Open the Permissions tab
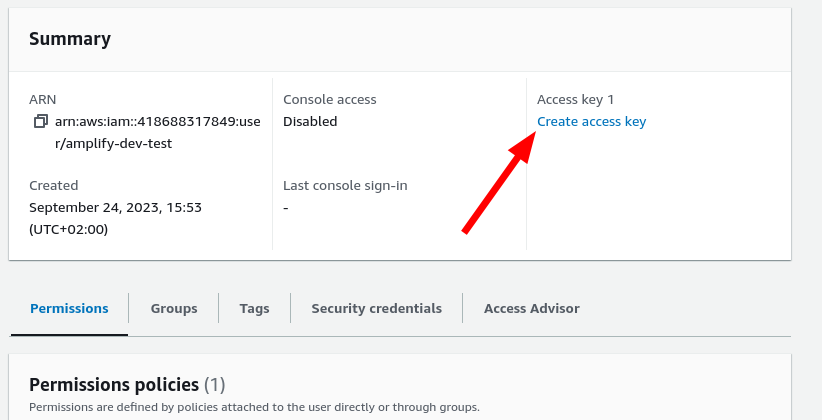 coord(69,308)
